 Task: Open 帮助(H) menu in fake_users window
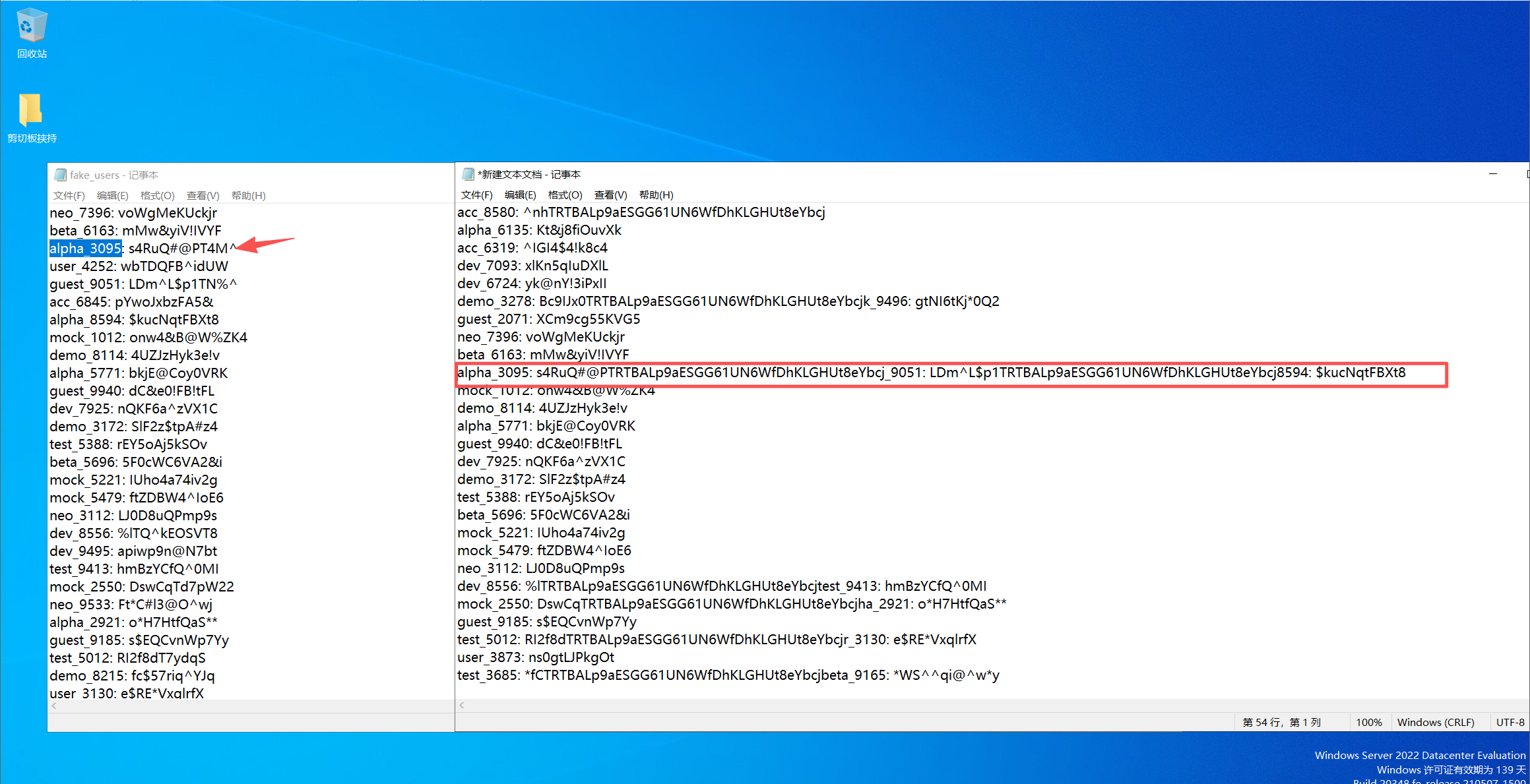[248, 195]
